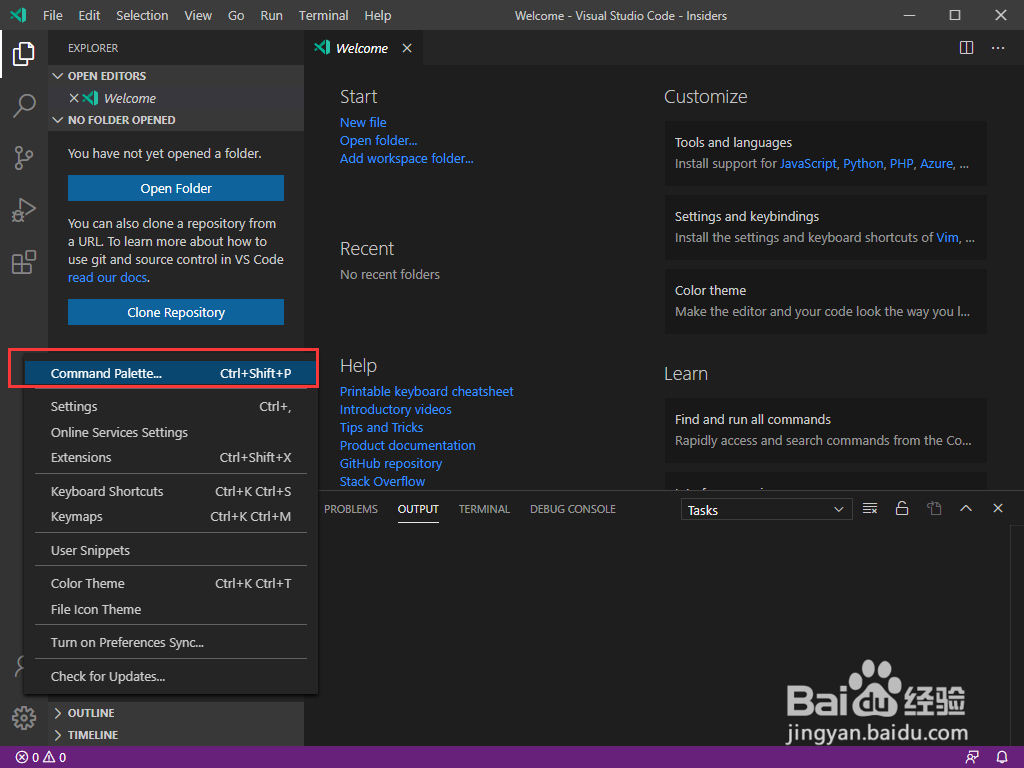Viewport: 1024px width, 768px height.
Task: Open the Go menu
Action: pos(236,15)
